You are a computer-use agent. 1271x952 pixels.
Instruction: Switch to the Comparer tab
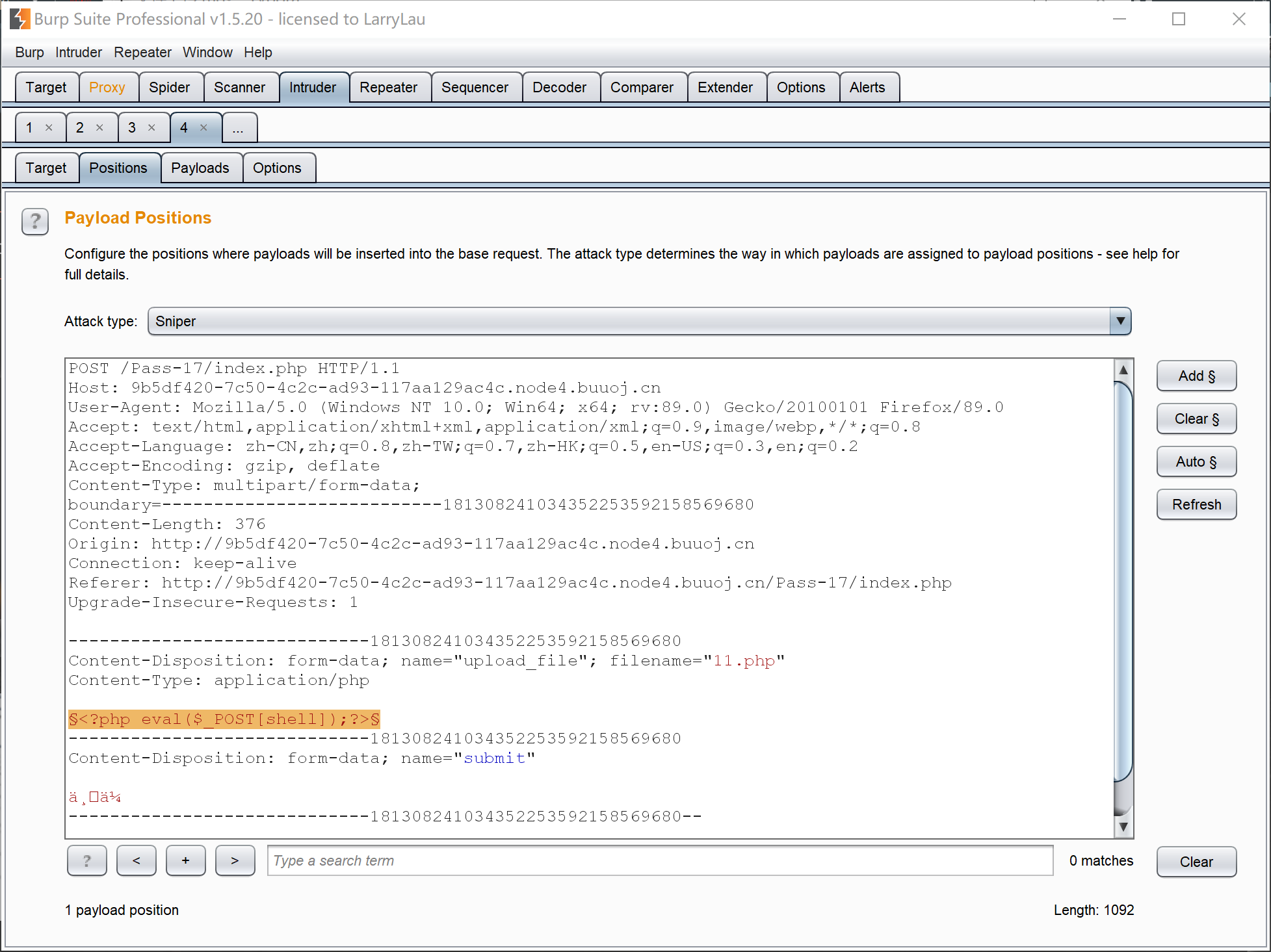coord(642,87)
